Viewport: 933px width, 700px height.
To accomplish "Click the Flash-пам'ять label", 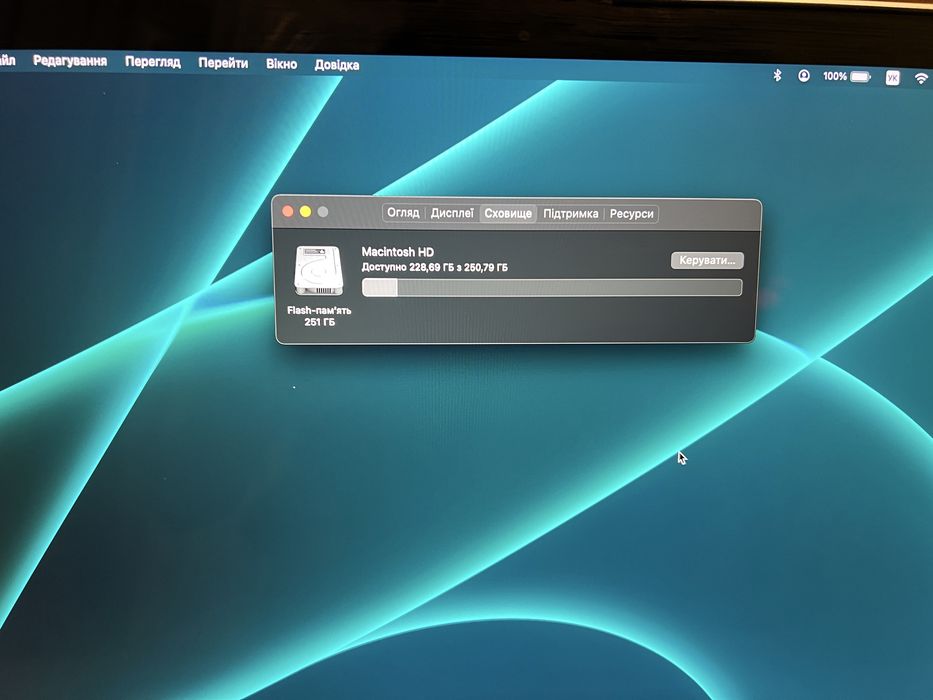I will click(319, 310).
